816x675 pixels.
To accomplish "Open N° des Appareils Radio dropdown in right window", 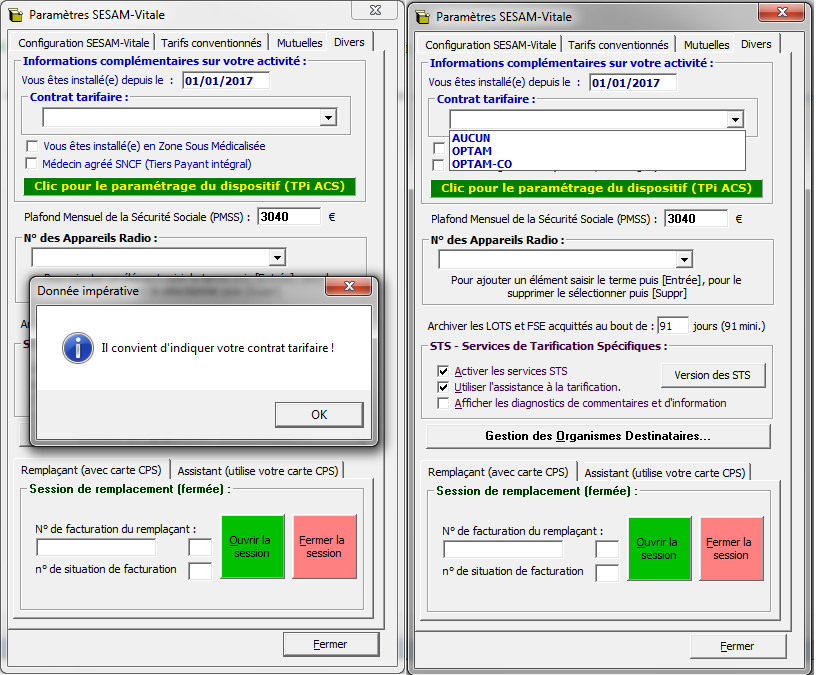I will click(x=684, y=259).
